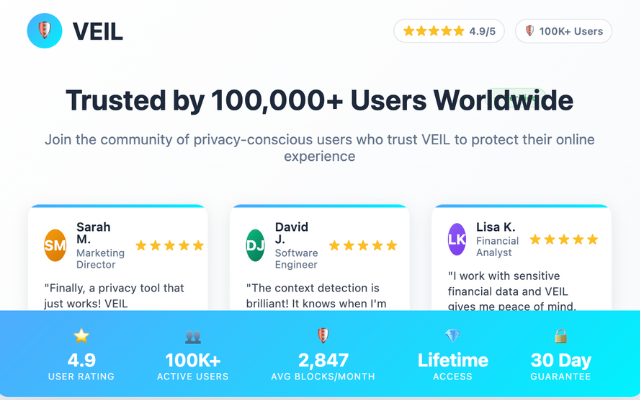Image resolution: width=640 pixels, height=400 pixels.
Task: Open Sarah M.'s testimonial quote
Action: (115, 295)
